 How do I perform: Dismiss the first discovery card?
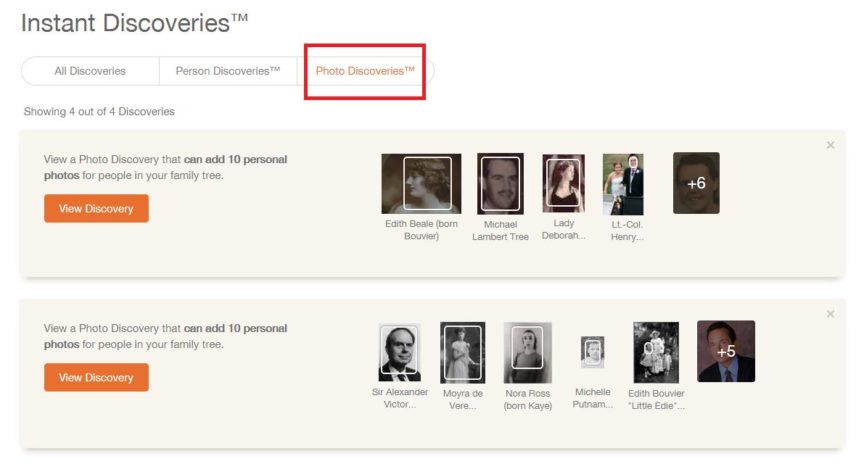[830, 145]
